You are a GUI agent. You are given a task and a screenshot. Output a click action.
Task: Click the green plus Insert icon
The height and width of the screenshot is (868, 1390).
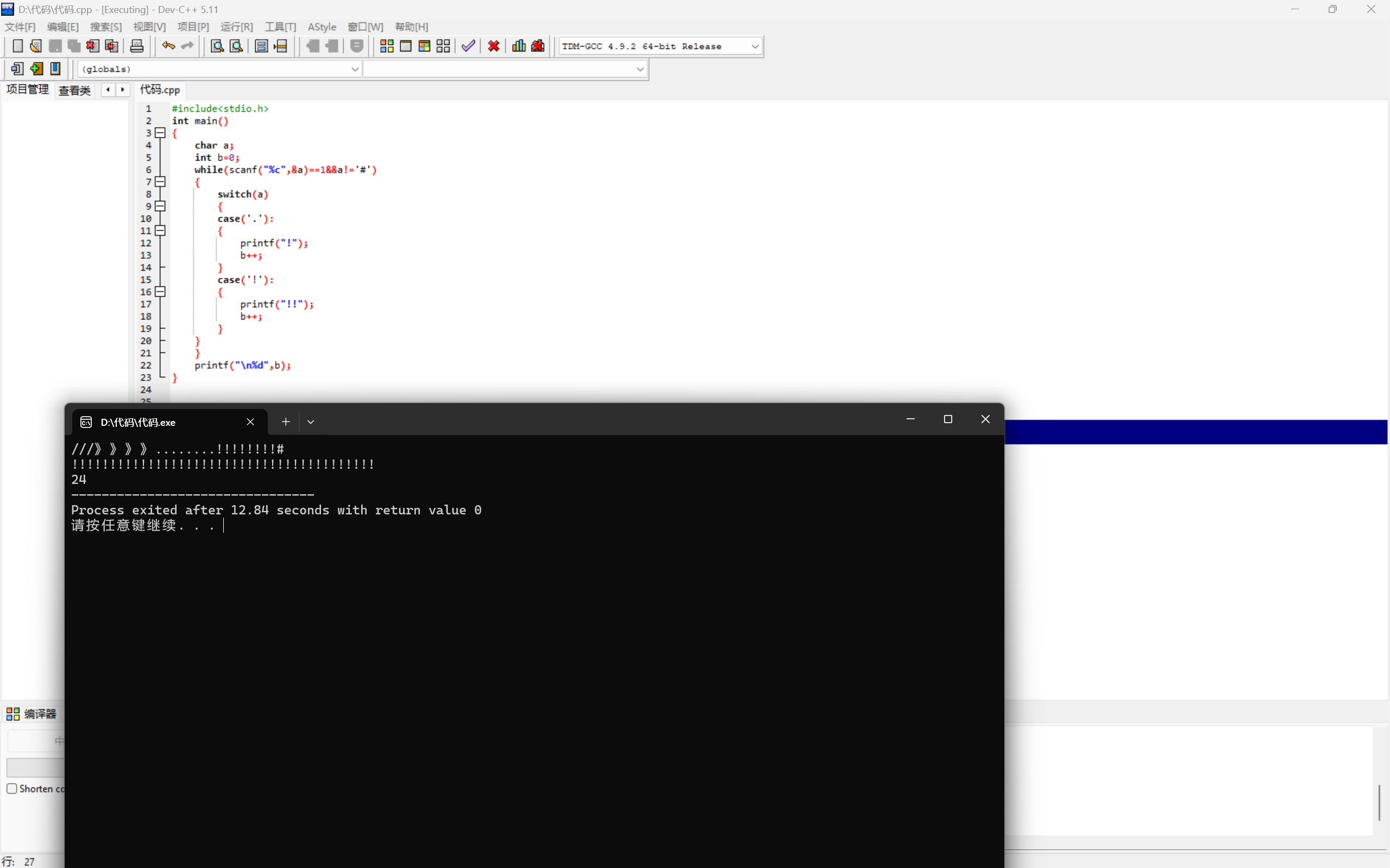(x=36, y=69)
